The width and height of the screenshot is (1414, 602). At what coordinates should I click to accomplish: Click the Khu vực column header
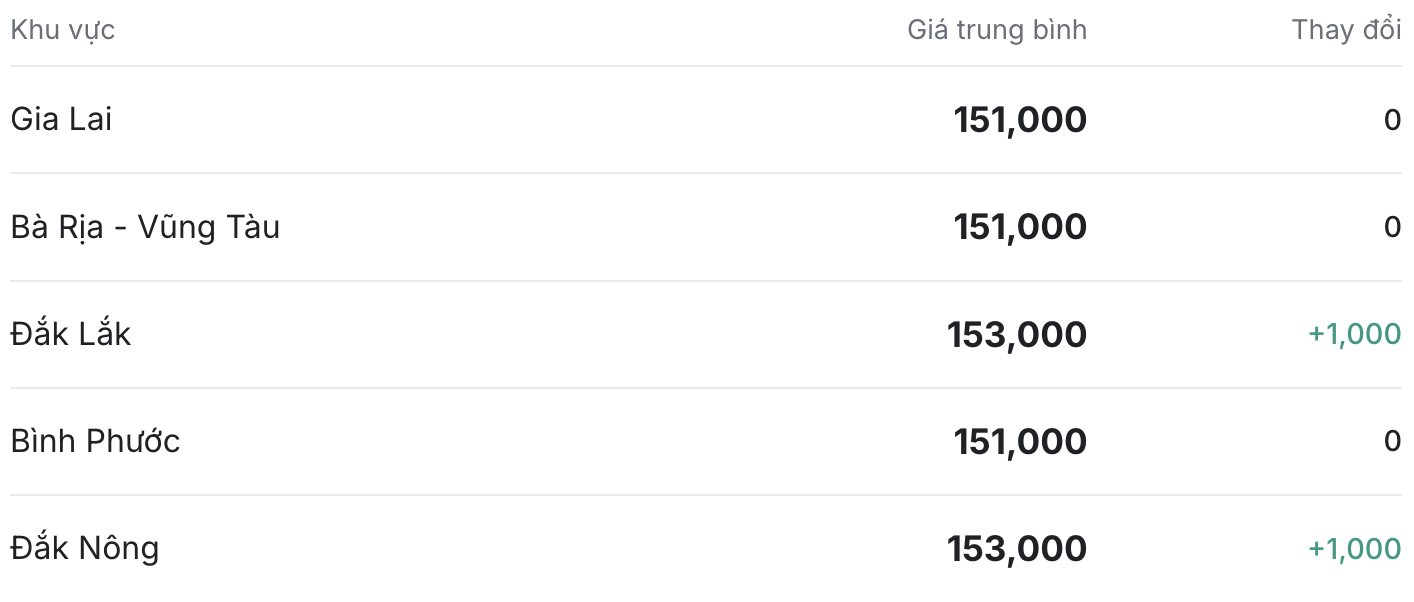[x=62, y=30]
